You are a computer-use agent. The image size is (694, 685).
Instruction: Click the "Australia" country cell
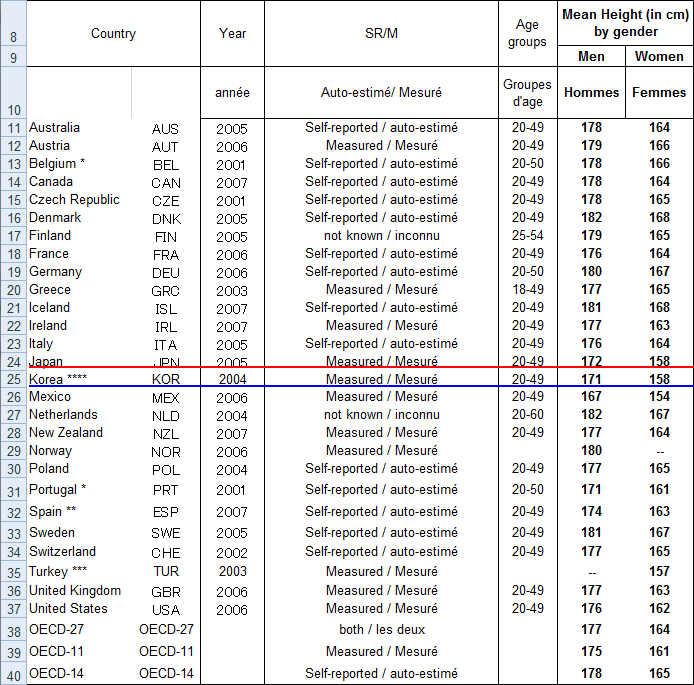(x=55, y=128)
